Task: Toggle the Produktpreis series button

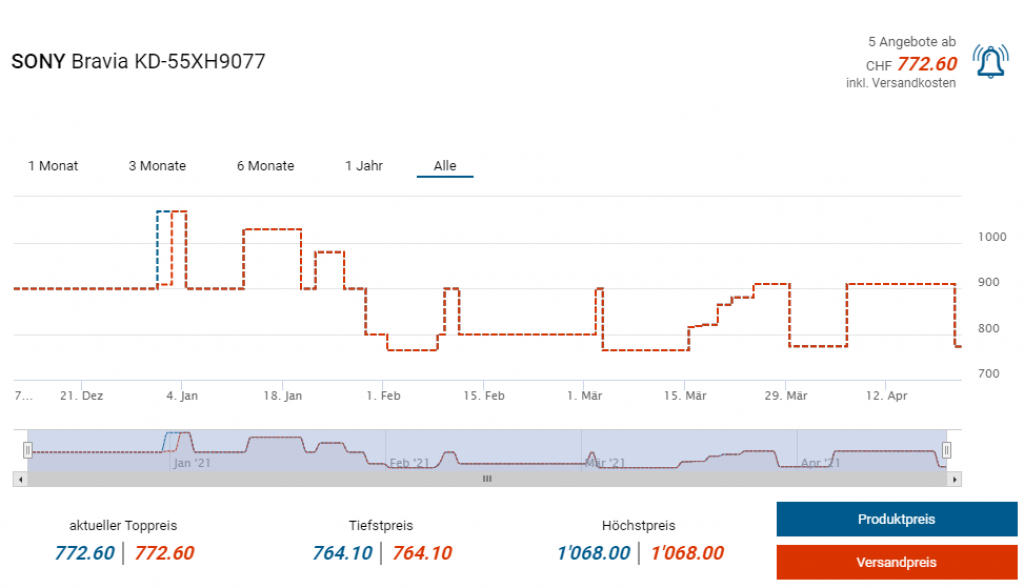Action: coord(897,519)
